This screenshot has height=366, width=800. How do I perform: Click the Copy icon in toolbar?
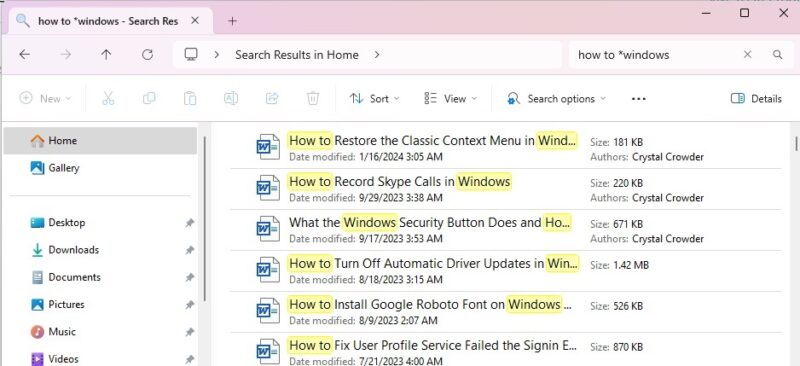[149, 99]
